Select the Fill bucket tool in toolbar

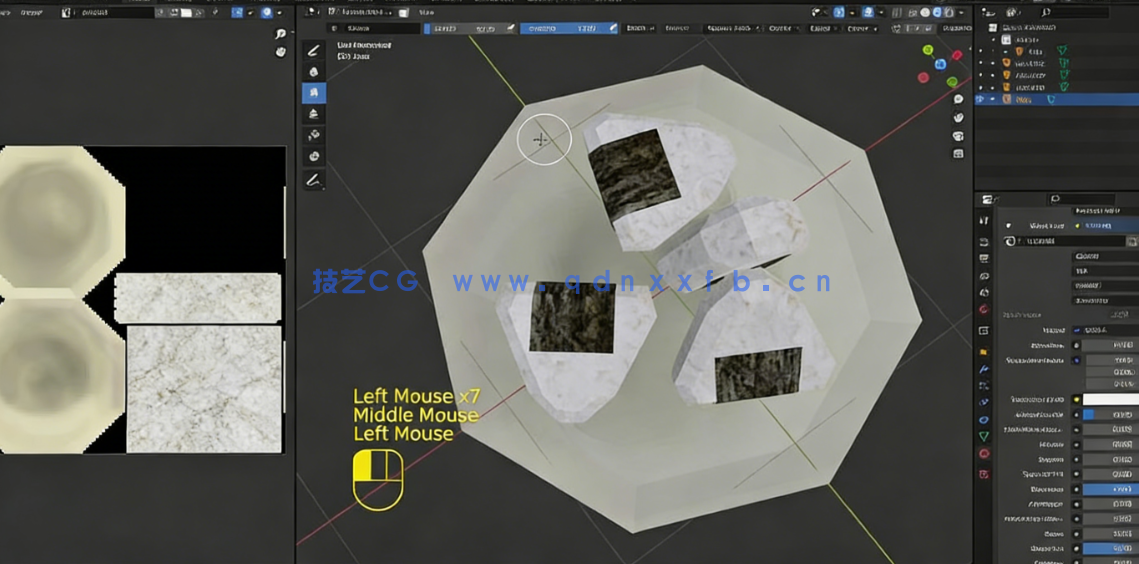(314, 135)
